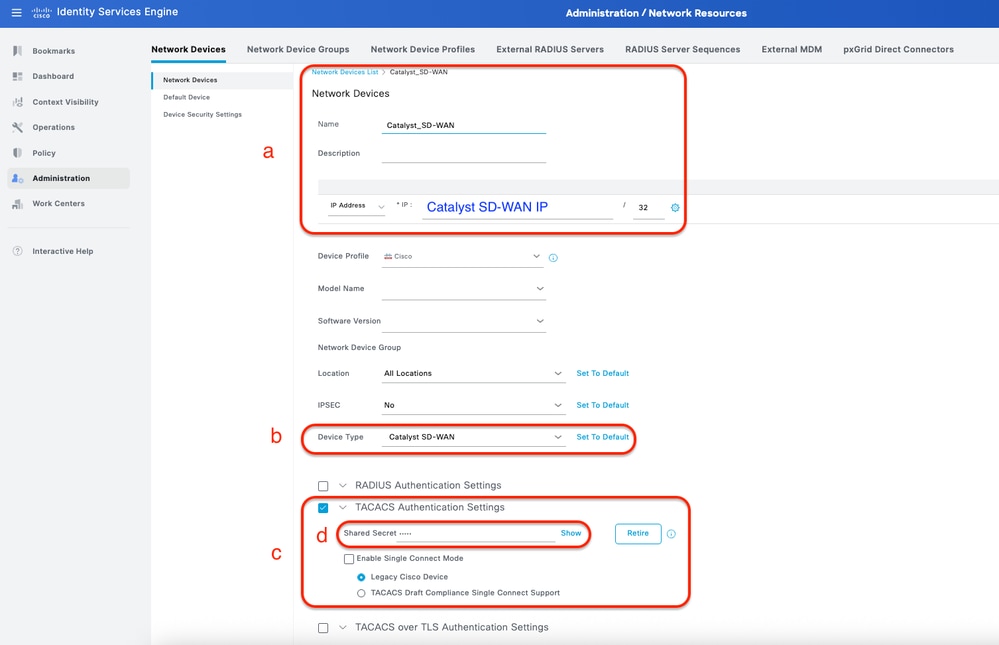Collapse TACACS Authentication Settings chevron
Viewport: 999px width, 645px height.
[x=343, y=507]
